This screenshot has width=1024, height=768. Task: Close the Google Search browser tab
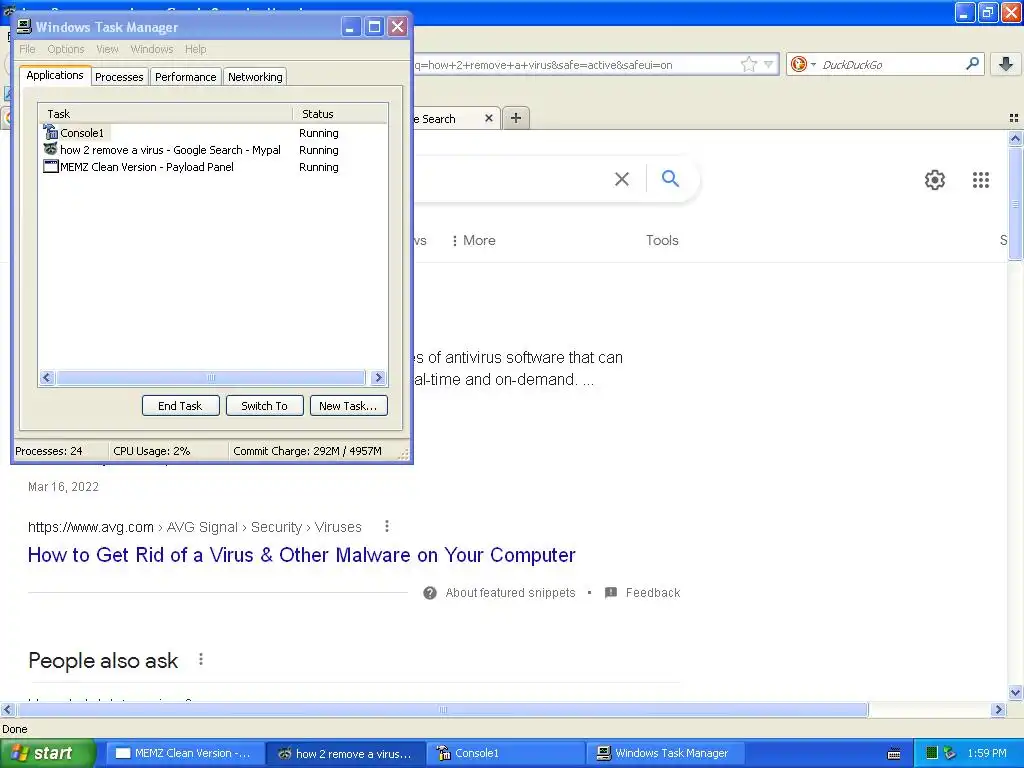coord(488,118)
